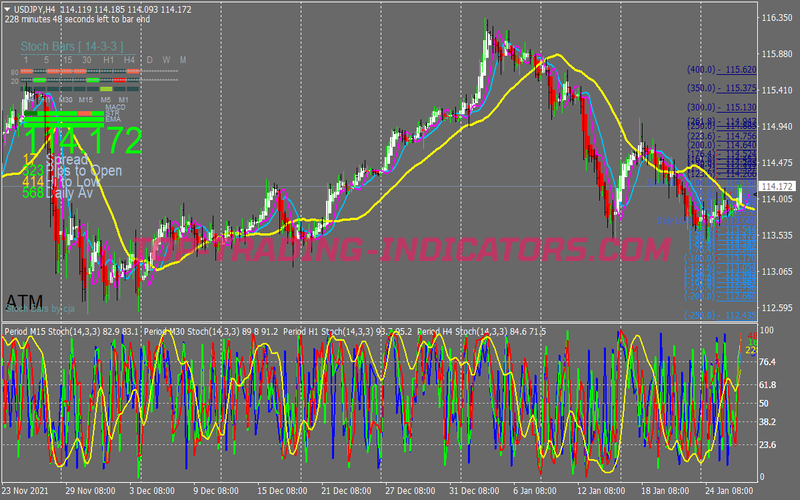The height and width of the screenshot is (500, 800).
Task: Click the 'Stoch Bars [ 14-3-3 ]' title
Action: [72, 46]
